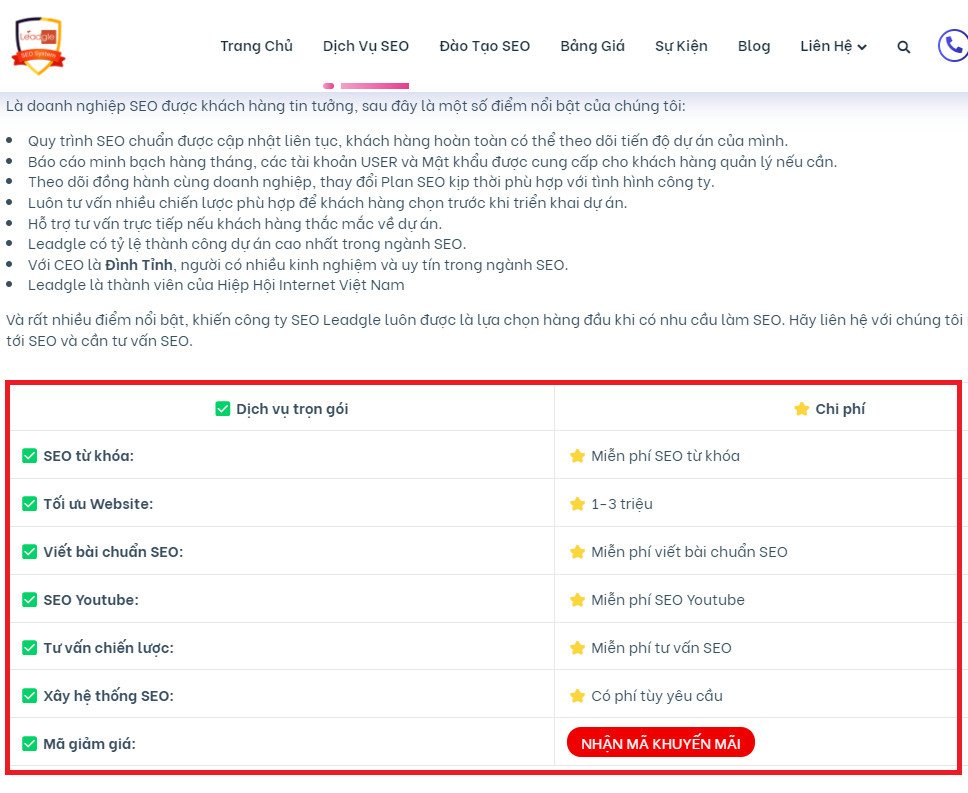This screenshot has height=793, width=968.
Task: Open the Blog menu item
Action: pyautogui.click(x=754, y=46)
